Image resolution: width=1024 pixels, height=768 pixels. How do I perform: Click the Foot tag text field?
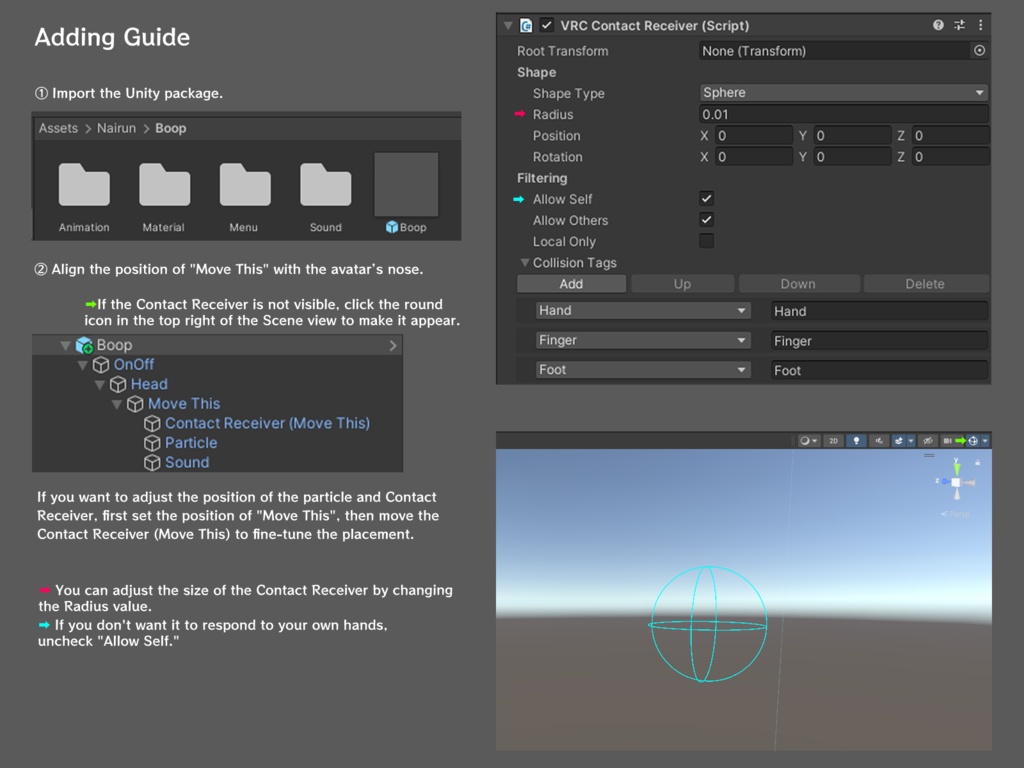[x=879, y=370]
